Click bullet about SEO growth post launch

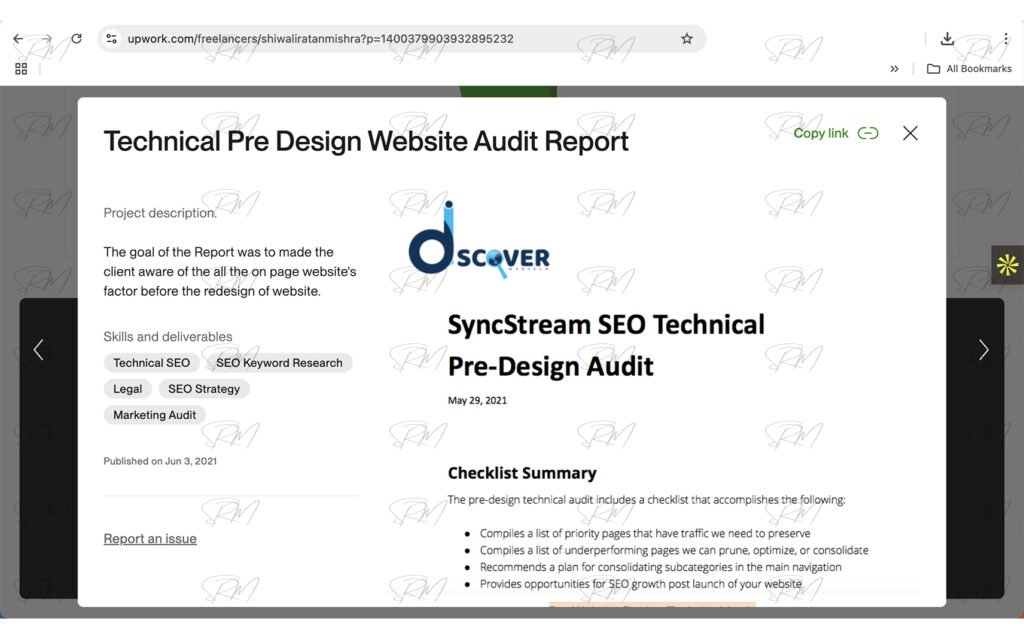point(641,584)
